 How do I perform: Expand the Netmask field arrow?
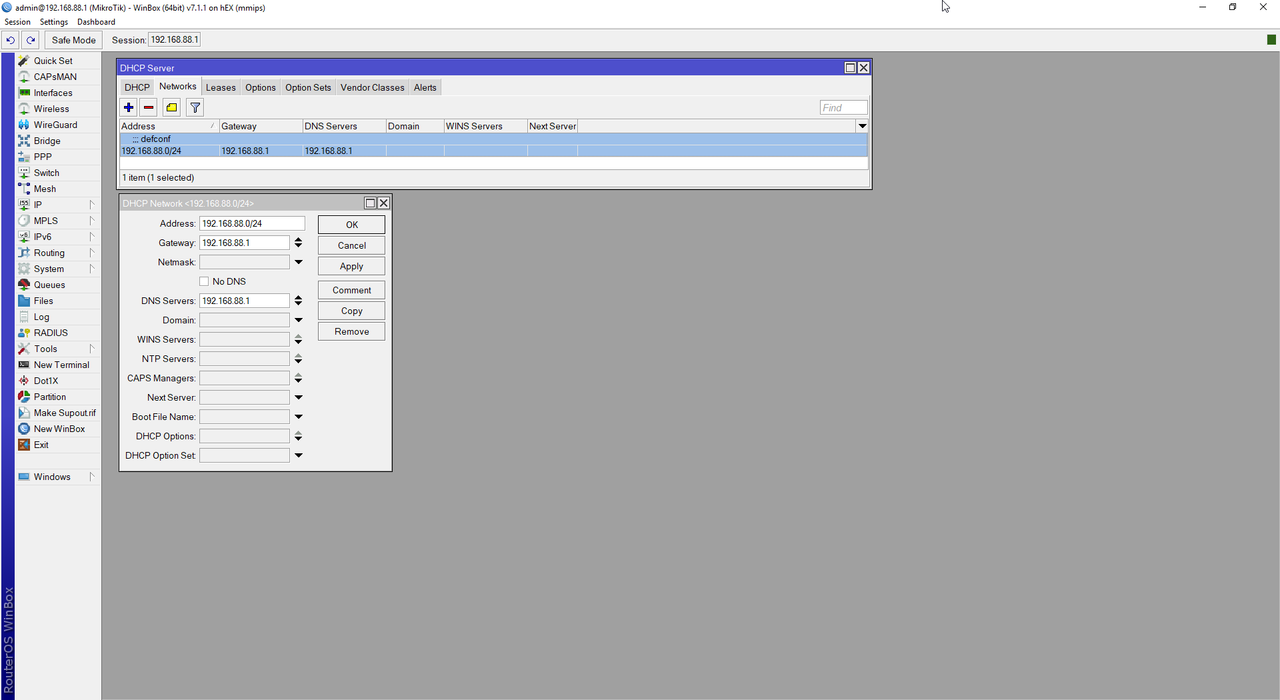pos(298,262)
